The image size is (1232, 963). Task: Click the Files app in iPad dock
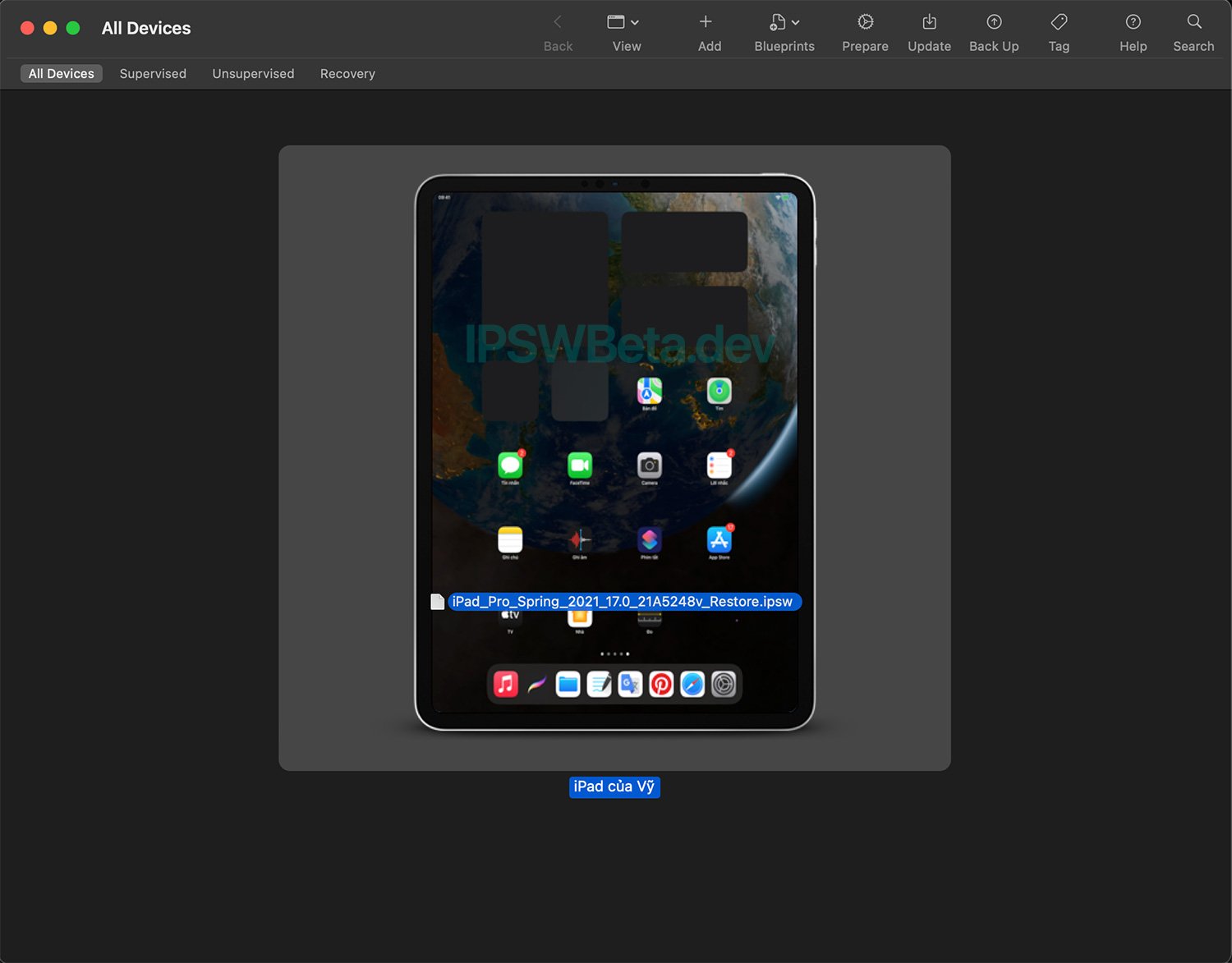tap(568, 684)
